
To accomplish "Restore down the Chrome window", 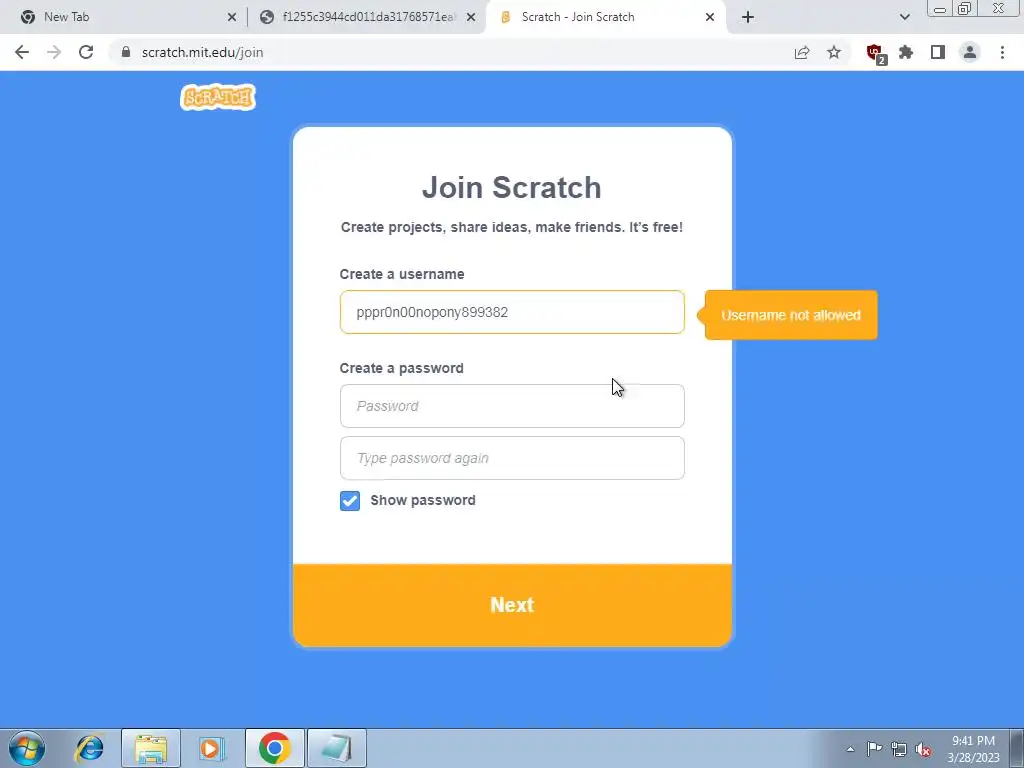I will pyautogui.click(x=964, y=9).
